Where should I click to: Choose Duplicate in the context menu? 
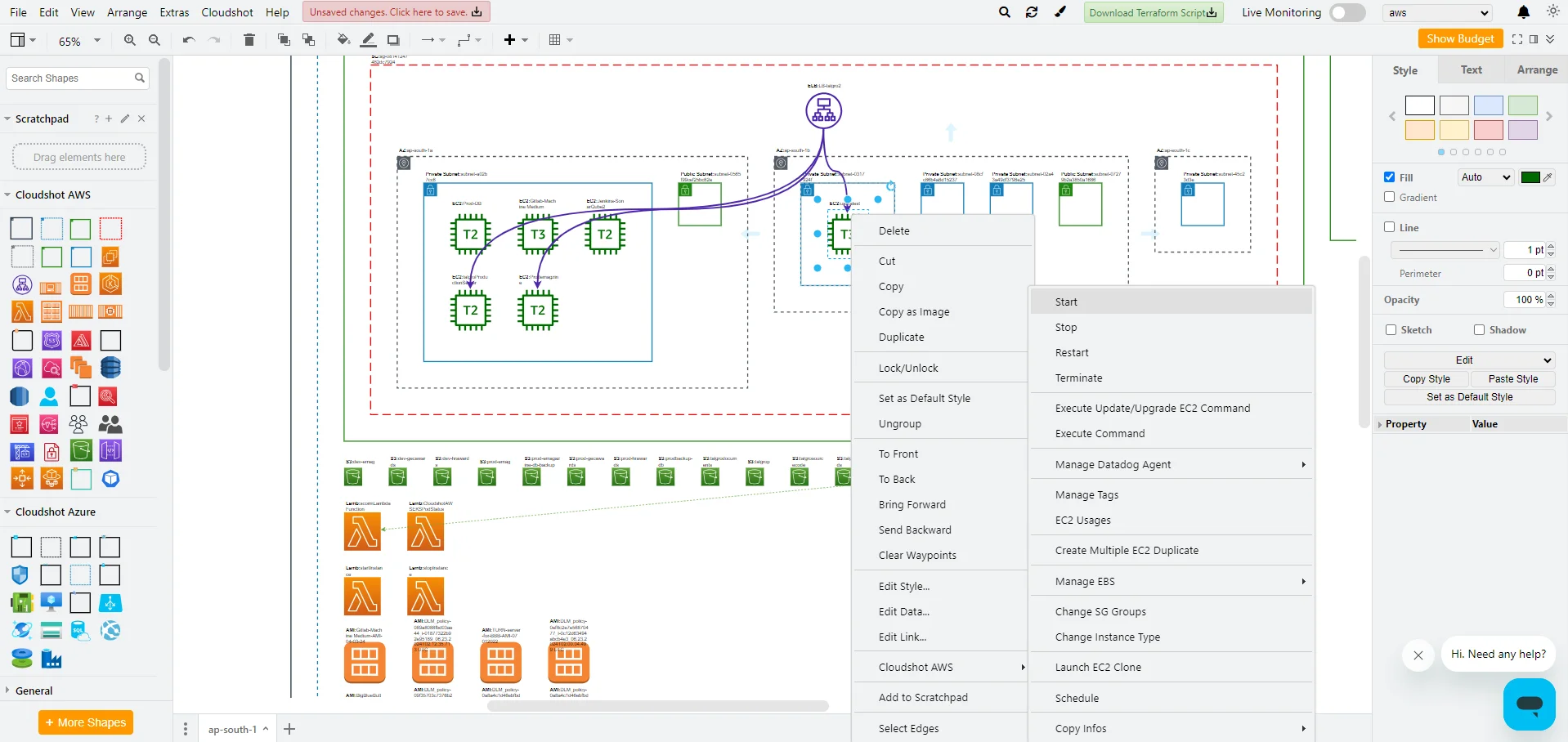[939, 337]
